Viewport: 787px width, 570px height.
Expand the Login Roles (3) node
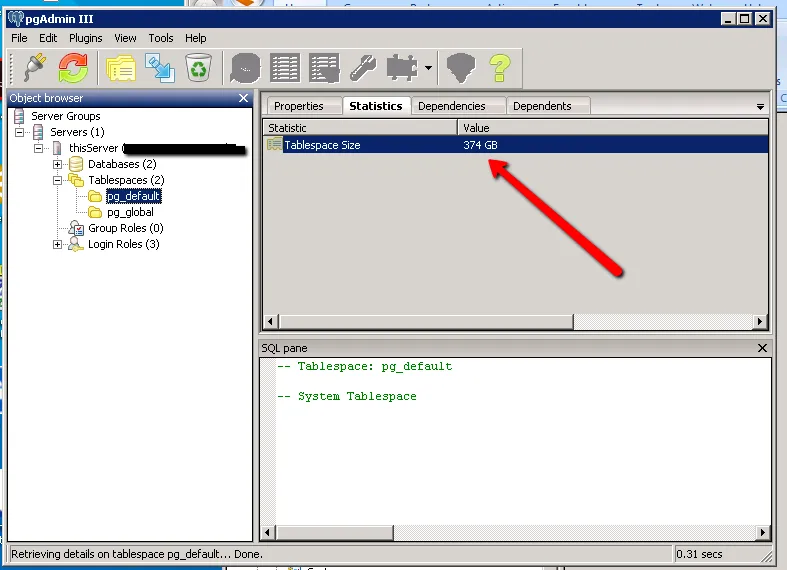pos(57,244)
